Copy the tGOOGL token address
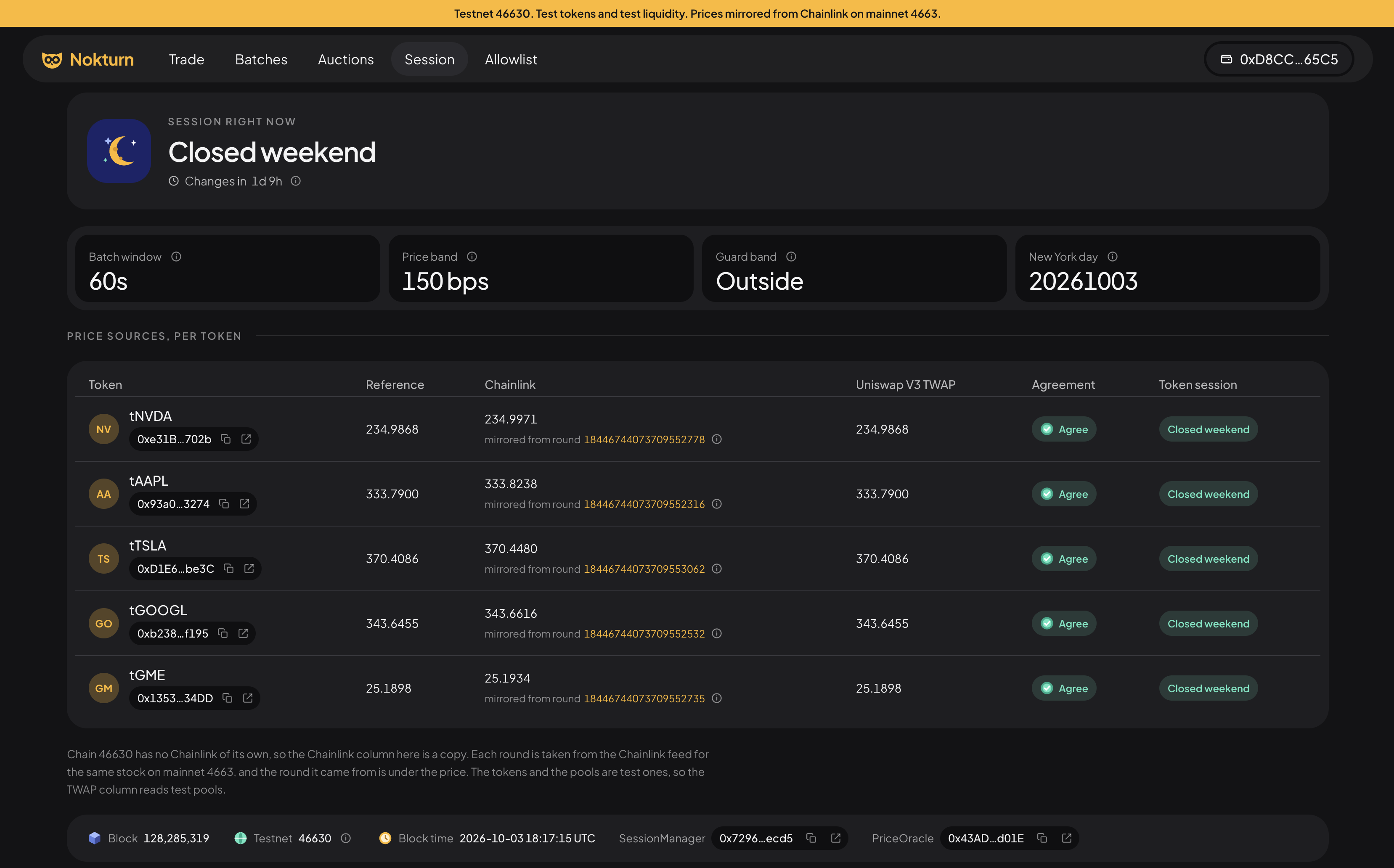This screenshot has height=868, width=1394. coord(223,633)
